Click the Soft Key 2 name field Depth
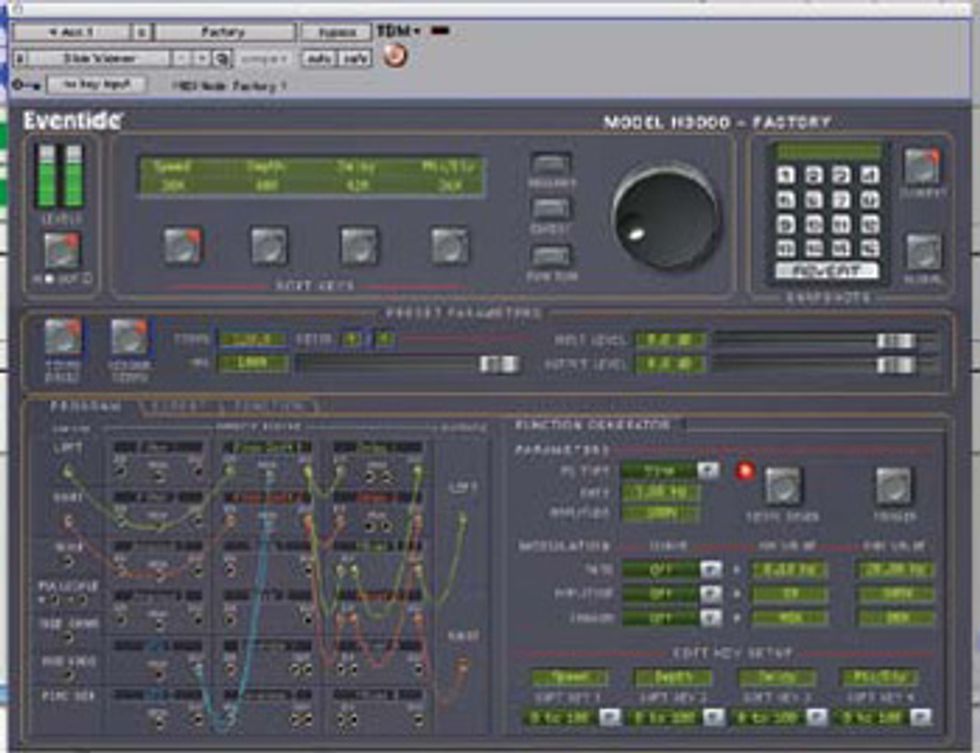This screenshot has width=980, height=753. 672,677
